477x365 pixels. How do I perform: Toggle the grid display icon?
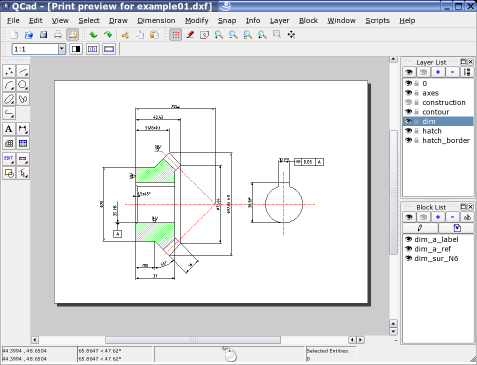pyautogui.click(x=176, y=35)
